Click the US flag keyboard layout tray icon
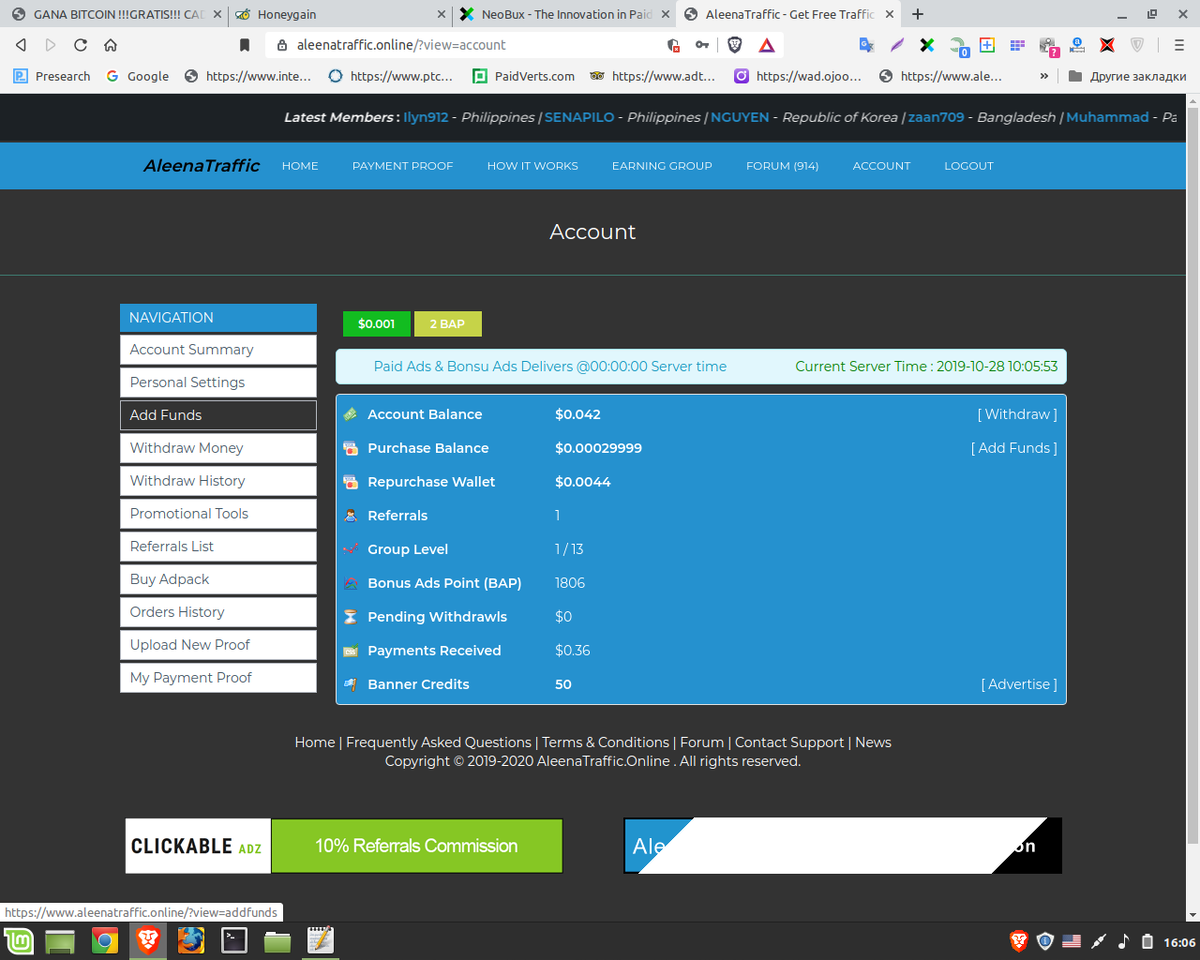The width and height of the screenshot is (1200, 960). pos(1072,941)
